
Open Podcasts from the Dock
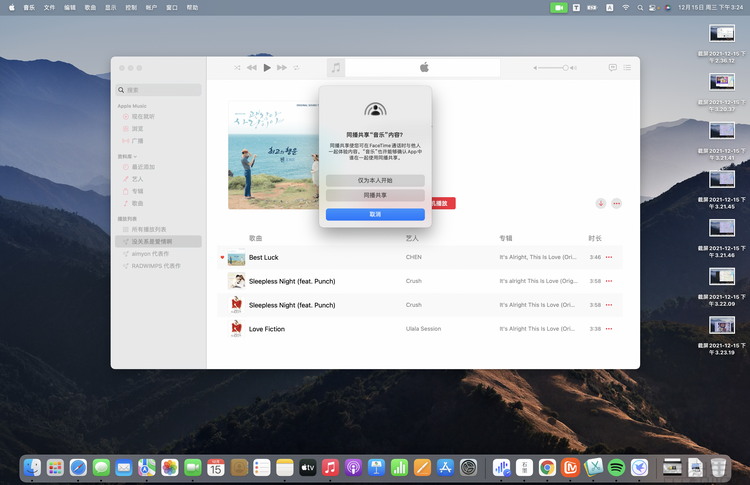click(353, 467)
